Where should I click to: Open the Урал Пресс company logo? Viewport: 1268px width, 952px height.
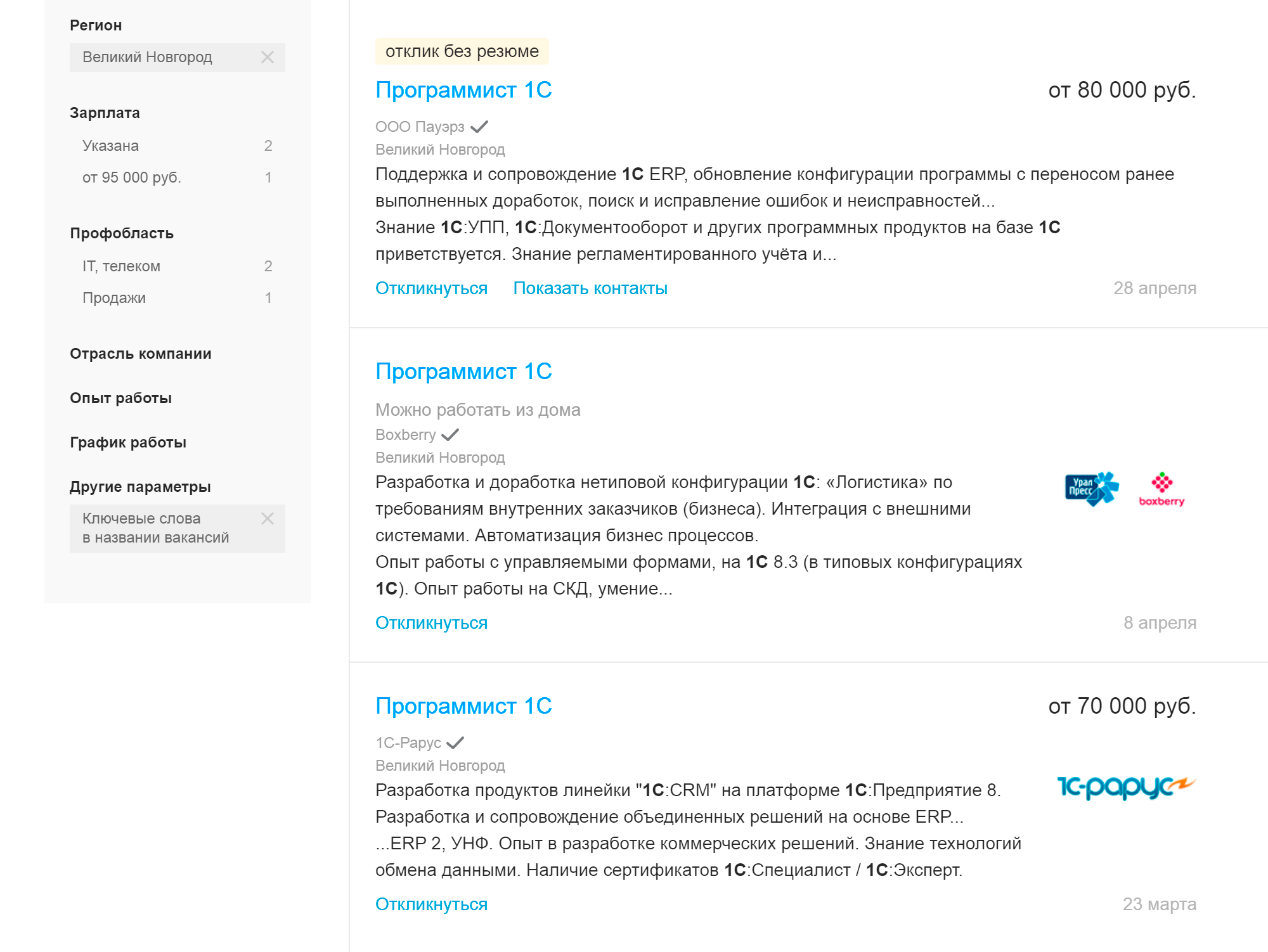[1092, 489]
